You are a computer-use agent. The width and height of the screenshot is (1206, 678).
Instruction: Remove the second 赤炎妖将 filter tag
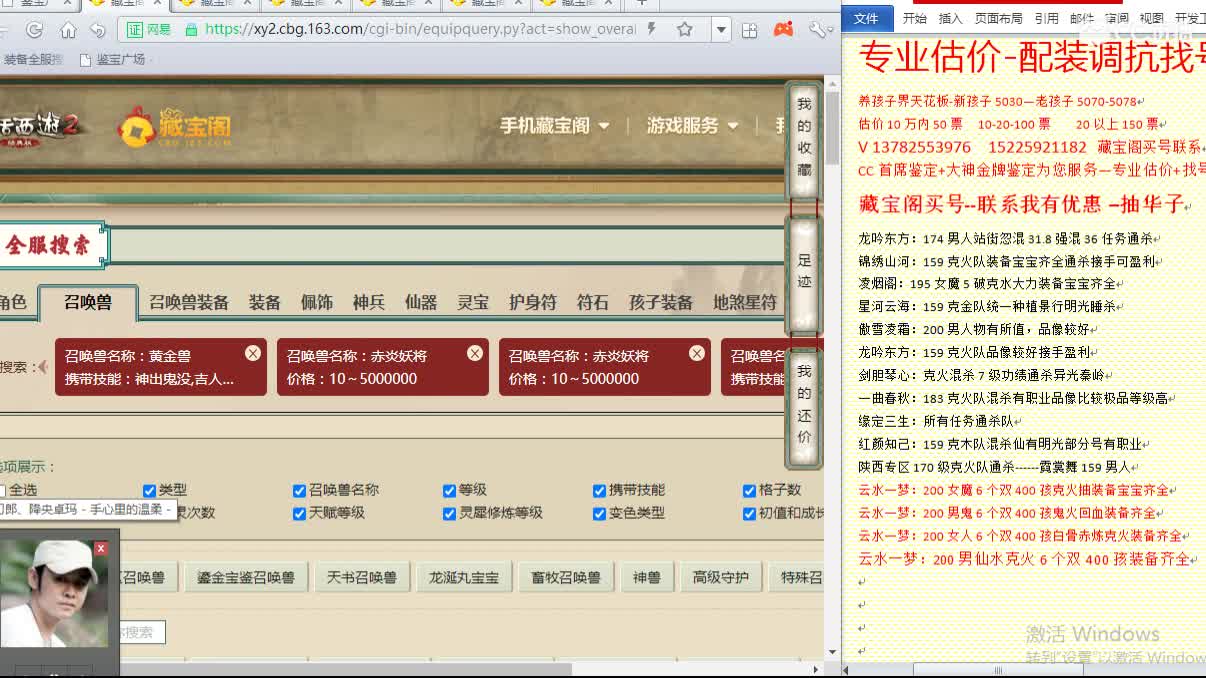click(475, 353)
